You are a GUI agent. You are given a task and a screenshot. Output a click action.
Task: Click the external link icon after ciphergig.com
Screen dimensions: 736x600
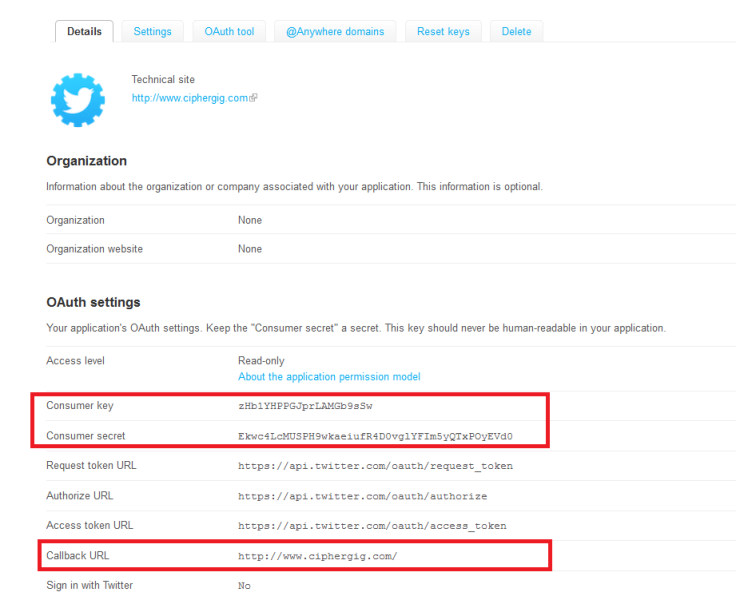tap(253, 98)
